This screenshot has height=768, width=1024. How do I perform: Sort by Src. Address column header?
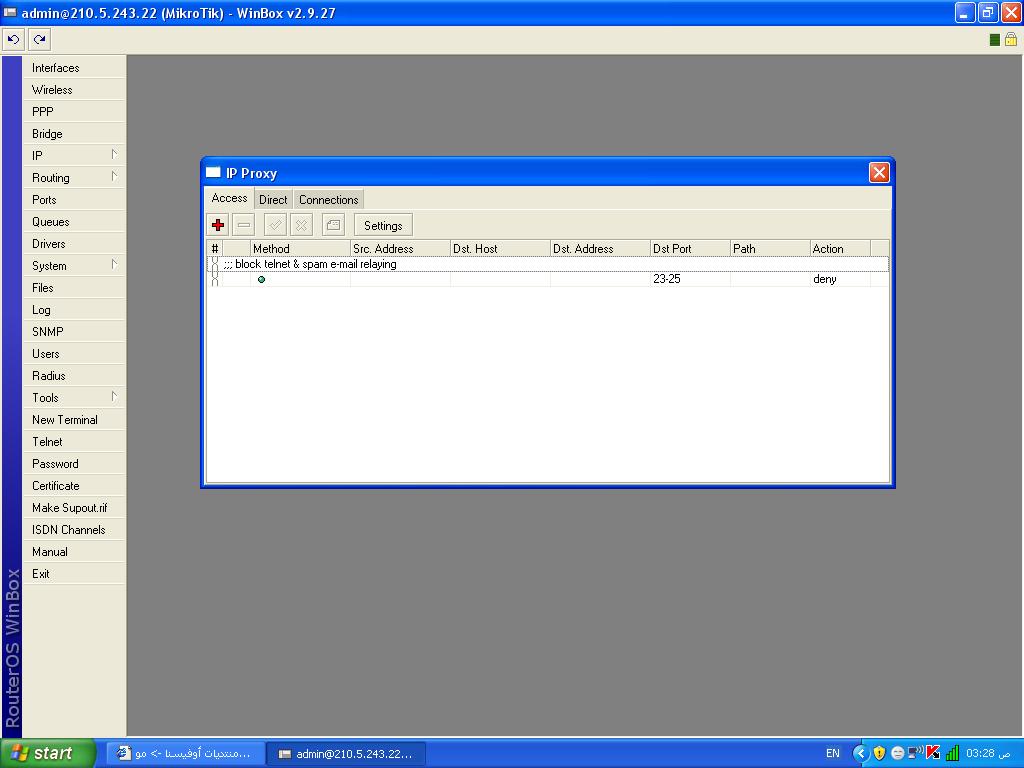[400, 249]
